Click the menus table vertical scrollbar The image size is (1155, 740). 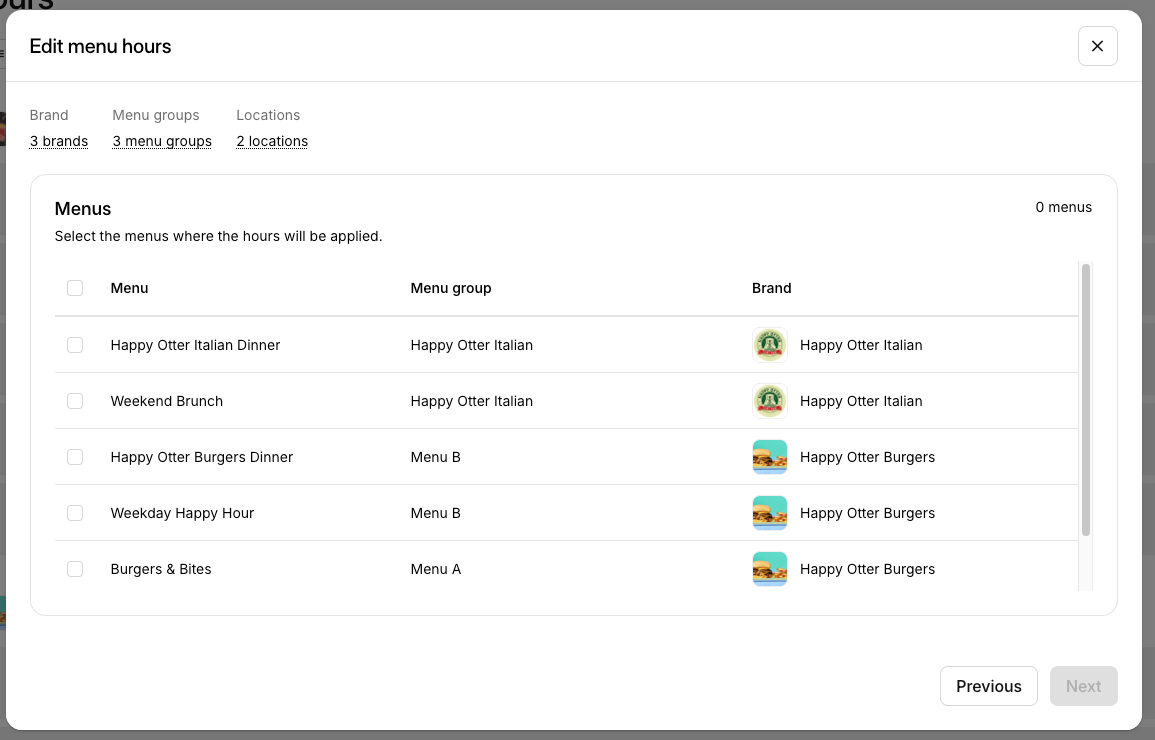pyautogui.click(x=1086, y=400)
